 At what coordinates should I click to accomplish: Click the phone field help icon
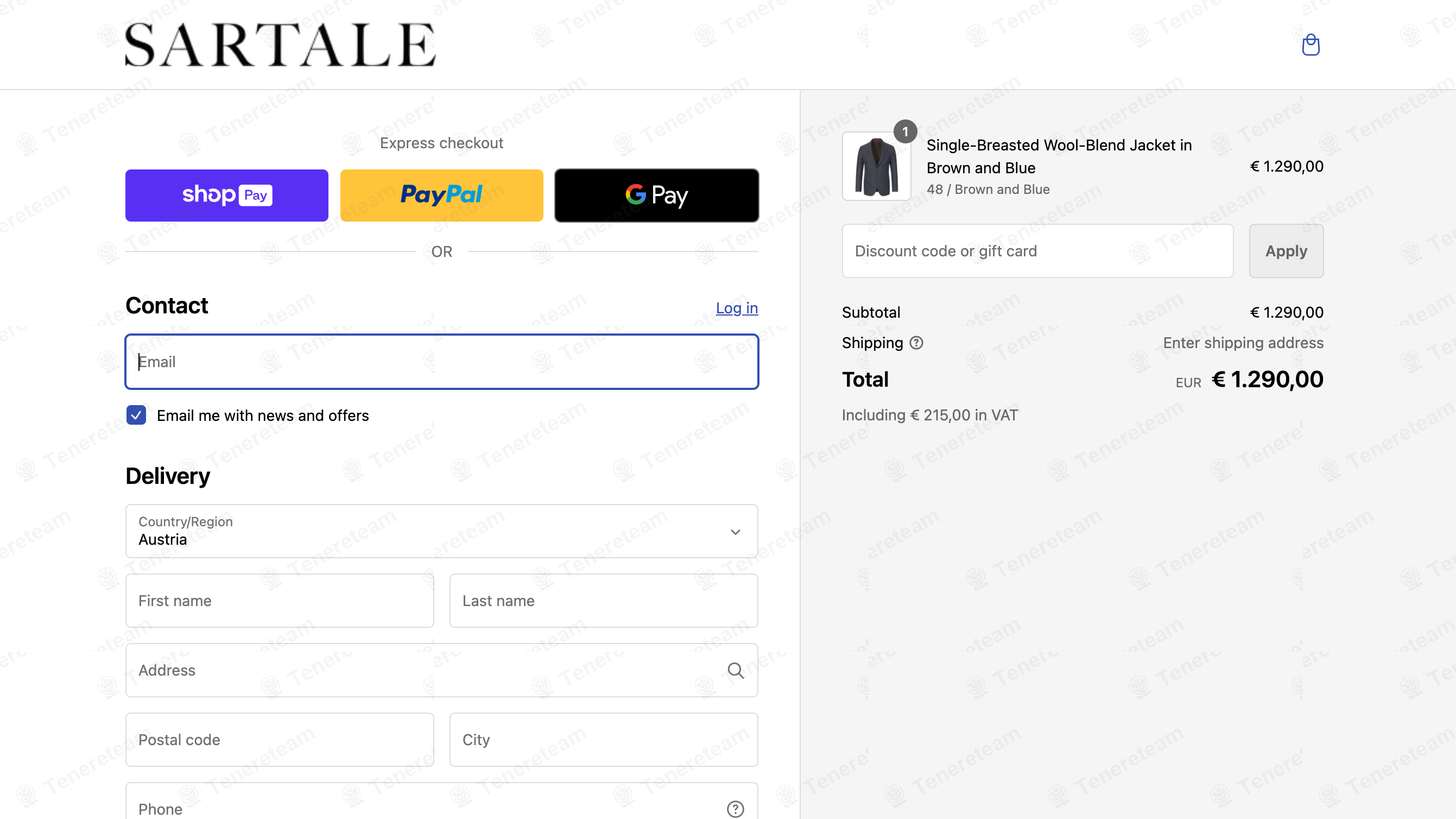(736, 809)
